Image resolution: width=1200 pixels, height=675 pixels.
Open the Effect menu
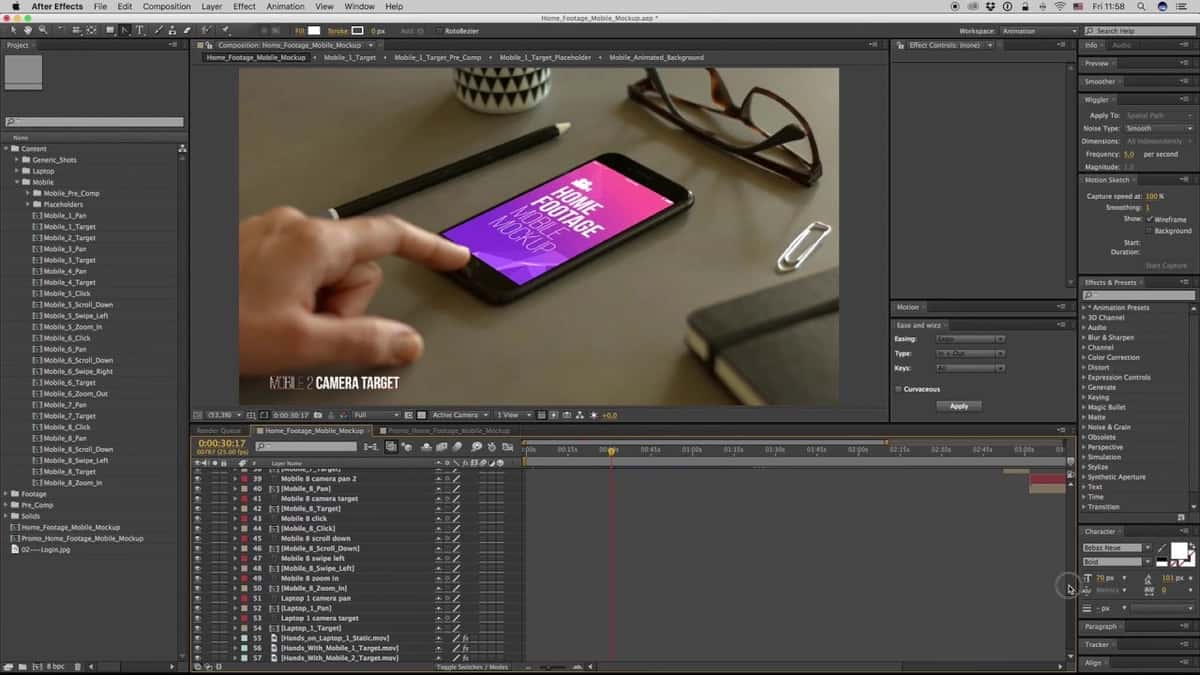tap(244, 6)
